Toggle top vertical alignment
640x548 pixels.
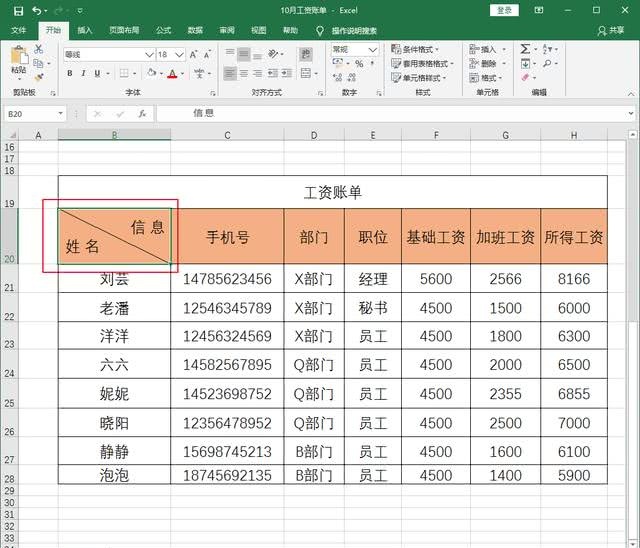(x=230, y=54)
